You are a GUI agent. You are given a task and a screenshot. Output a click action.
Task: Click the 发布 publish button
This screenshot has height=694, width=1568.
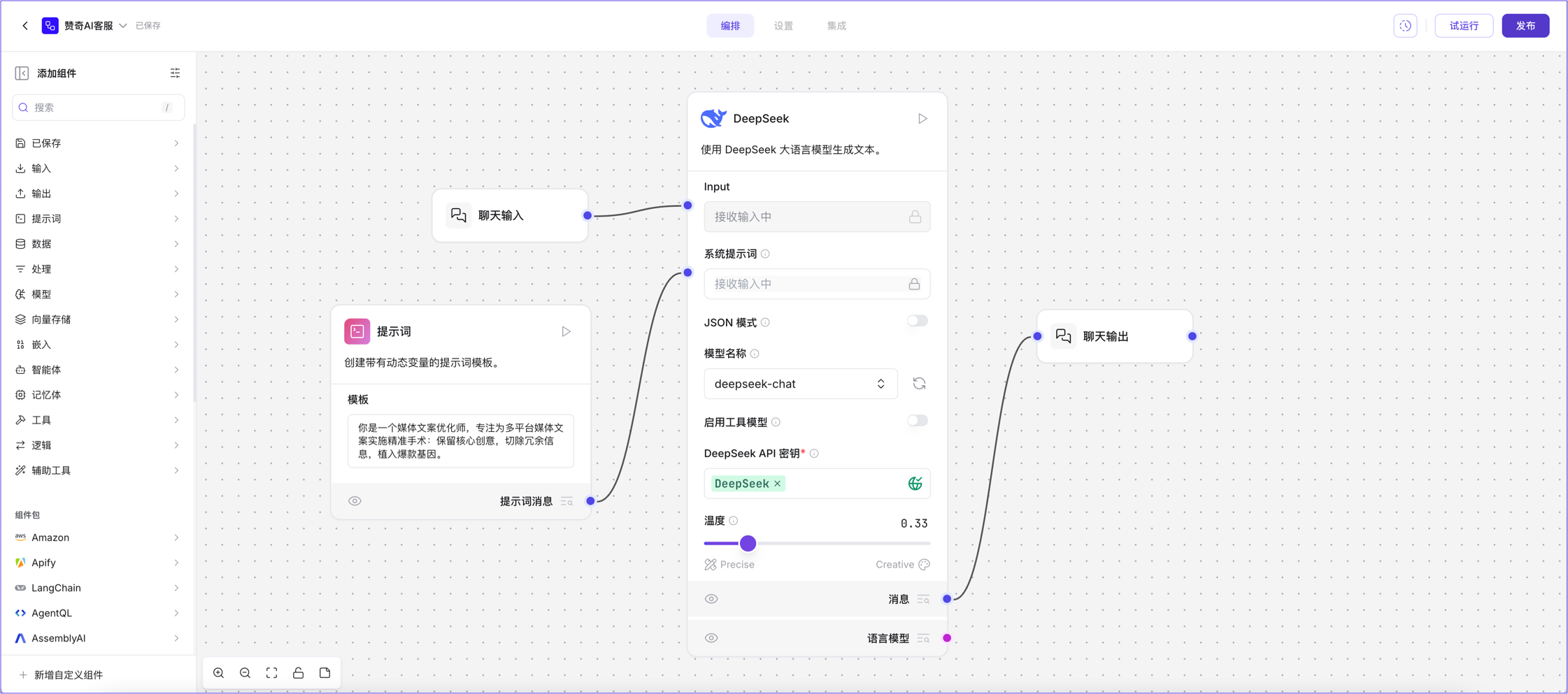pos(1525,26)
